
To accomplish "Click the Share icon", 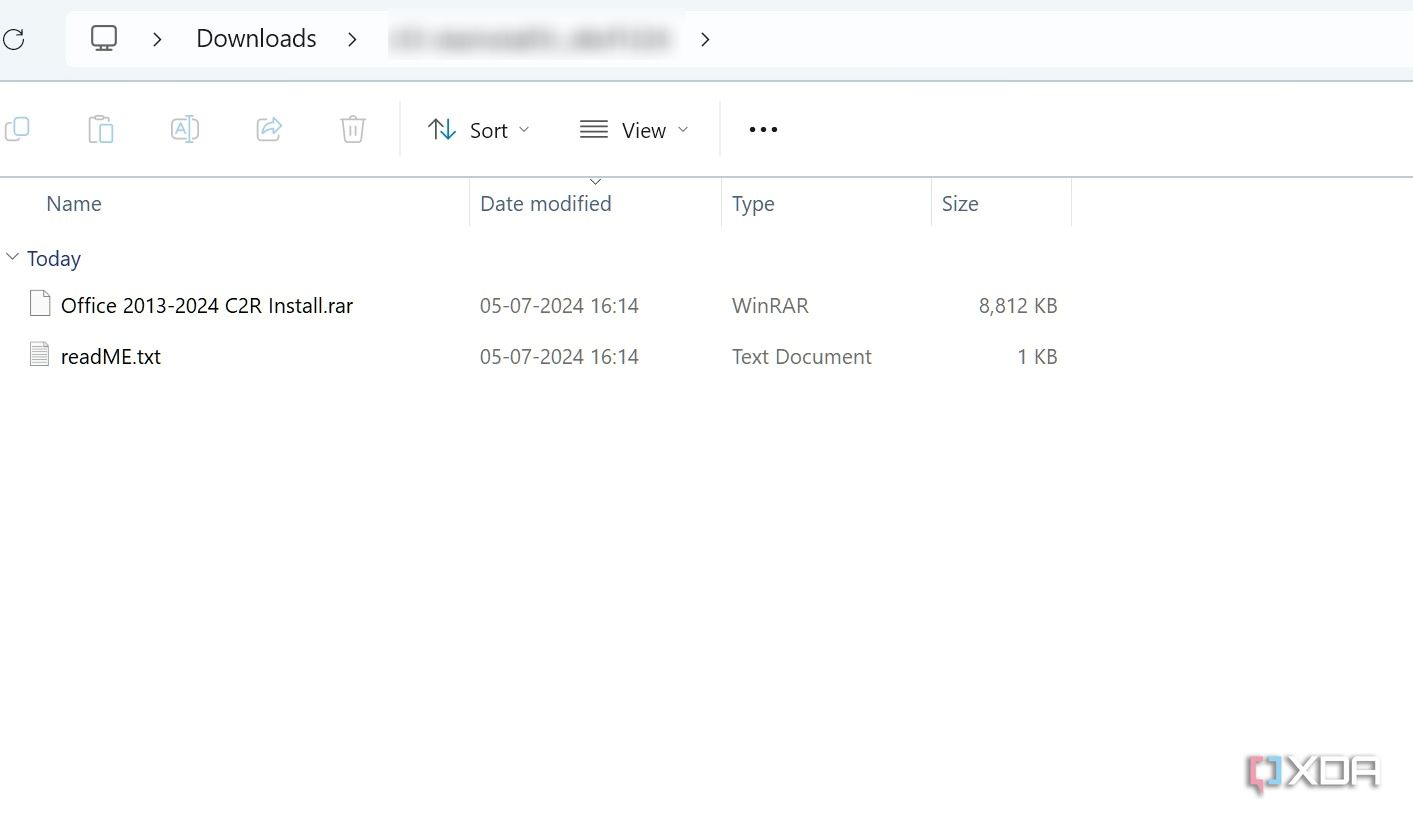I will point(268,128).
